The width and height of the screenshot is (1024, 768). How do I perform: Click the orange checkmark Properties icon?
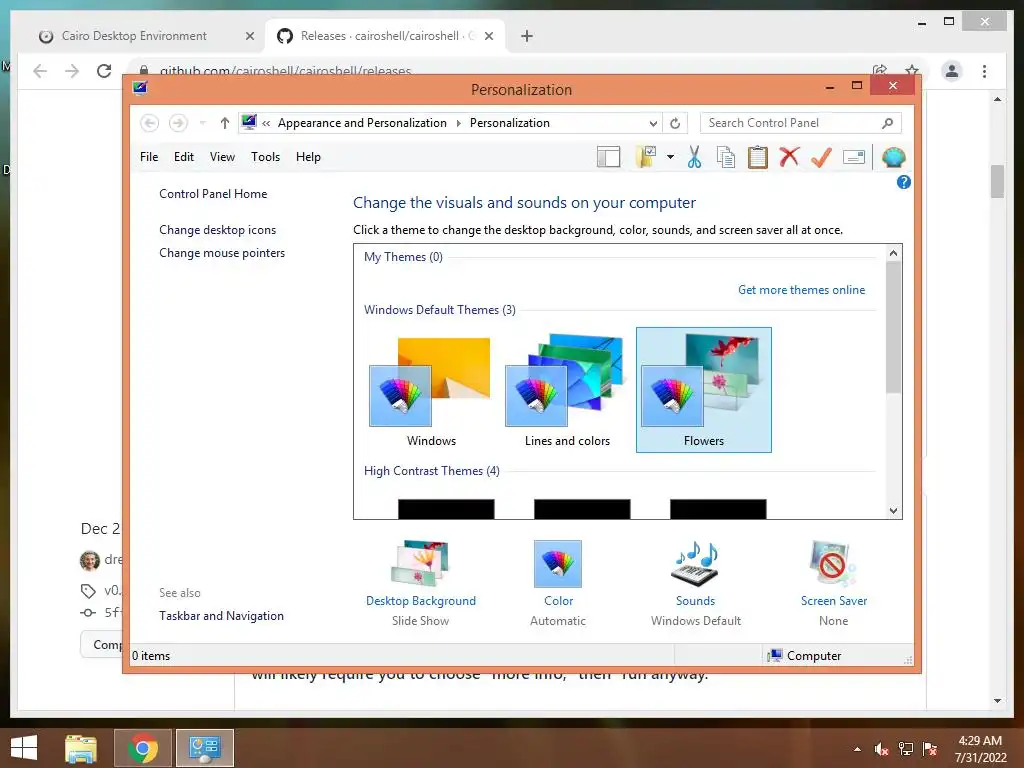(822, 157)
